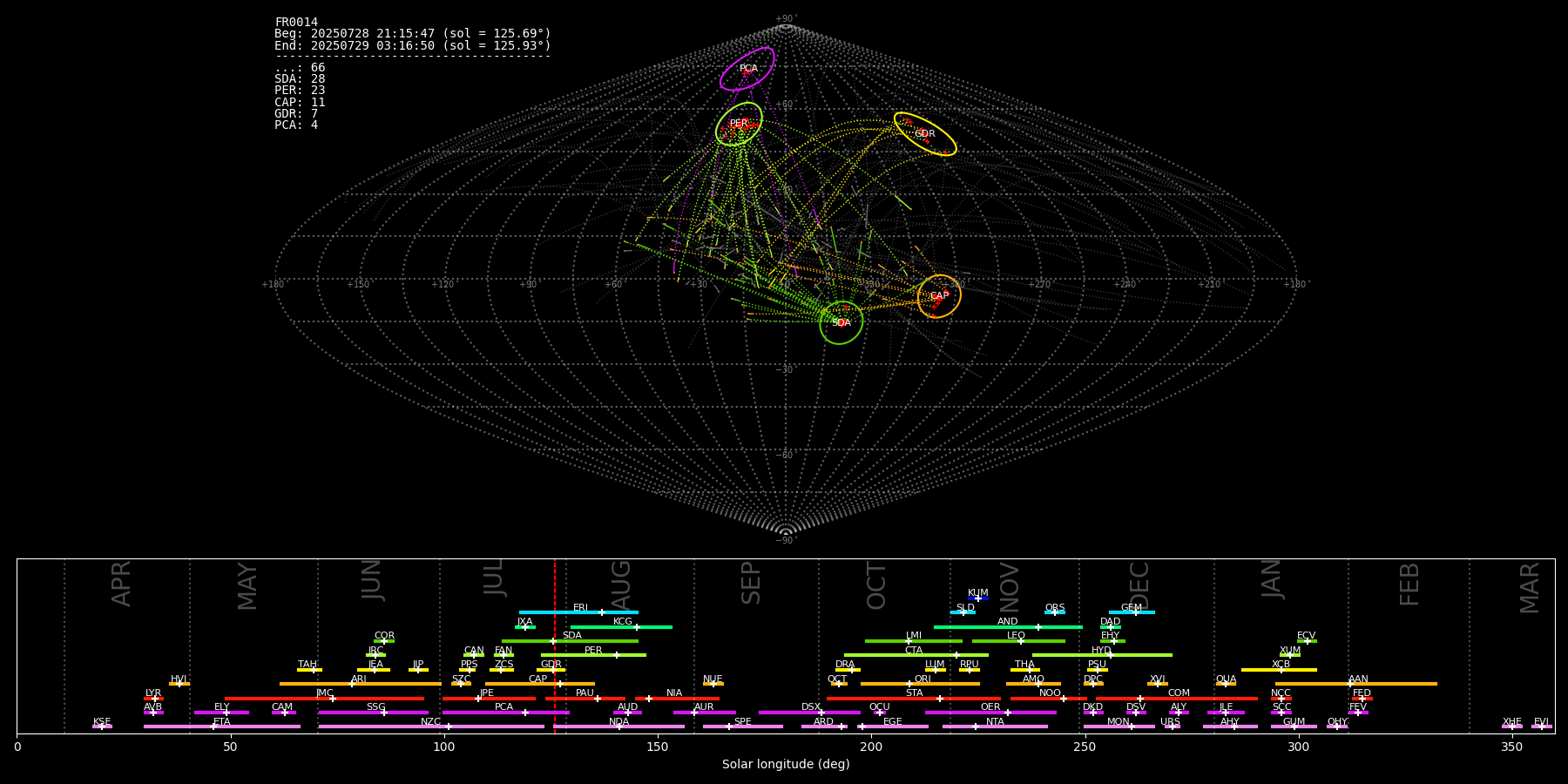The width and height of the screenshot is (1568, 784).
Task: Click the 'PER: 23' count entry
Action: [x=300, y=90]
